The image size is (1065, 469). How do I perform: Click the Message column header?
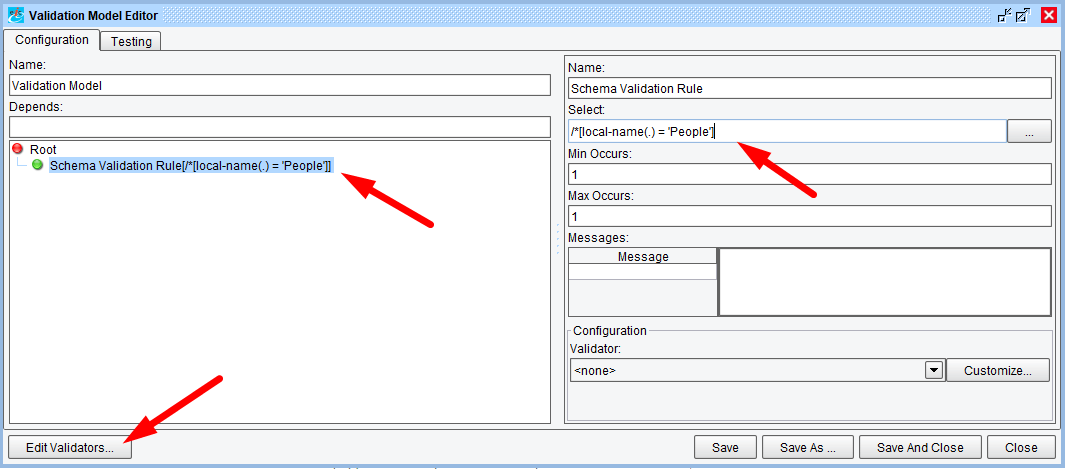point(642,257)
